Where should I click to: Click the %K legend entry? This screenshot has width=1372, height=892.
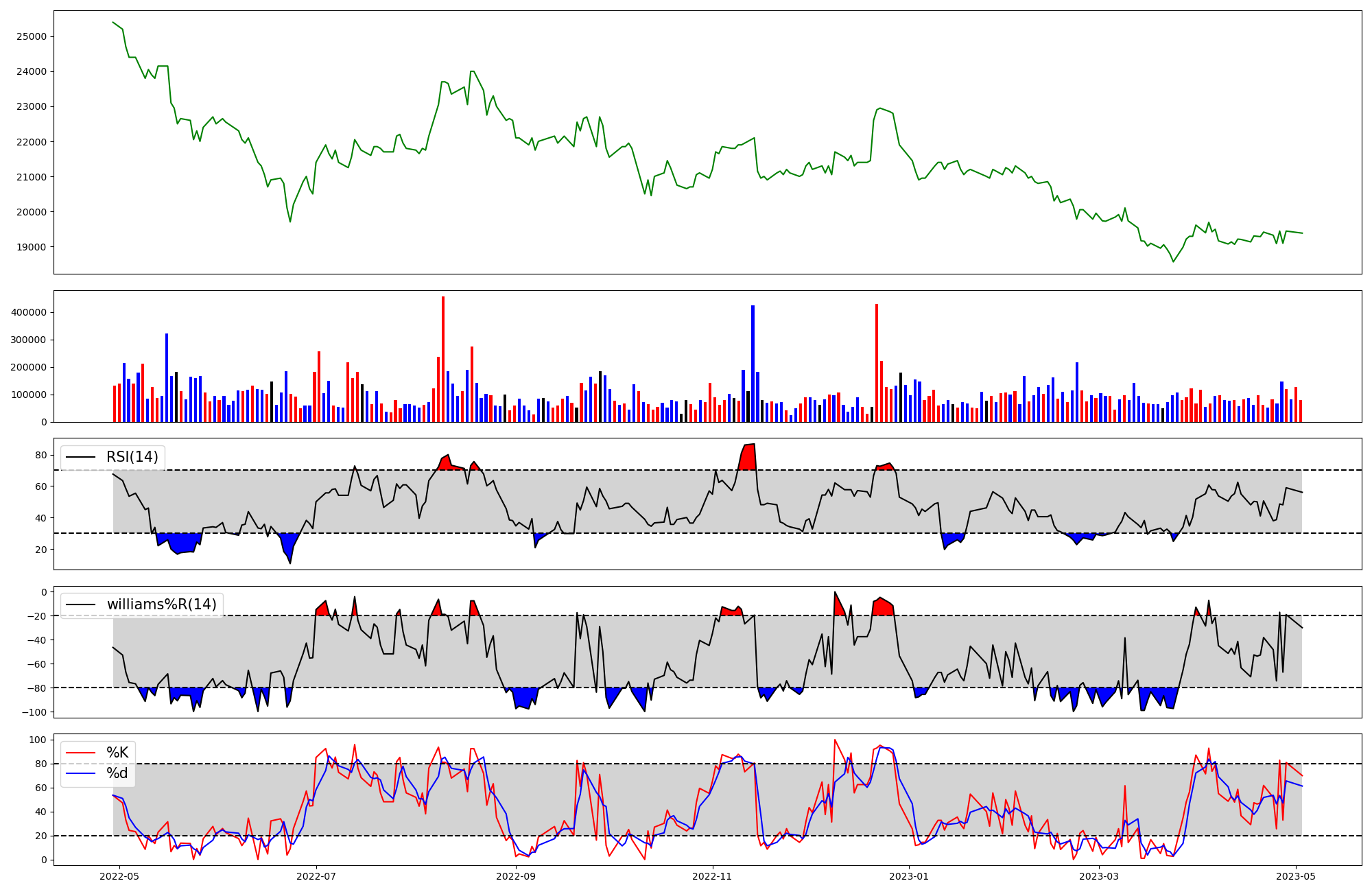[x=117, y=753]
